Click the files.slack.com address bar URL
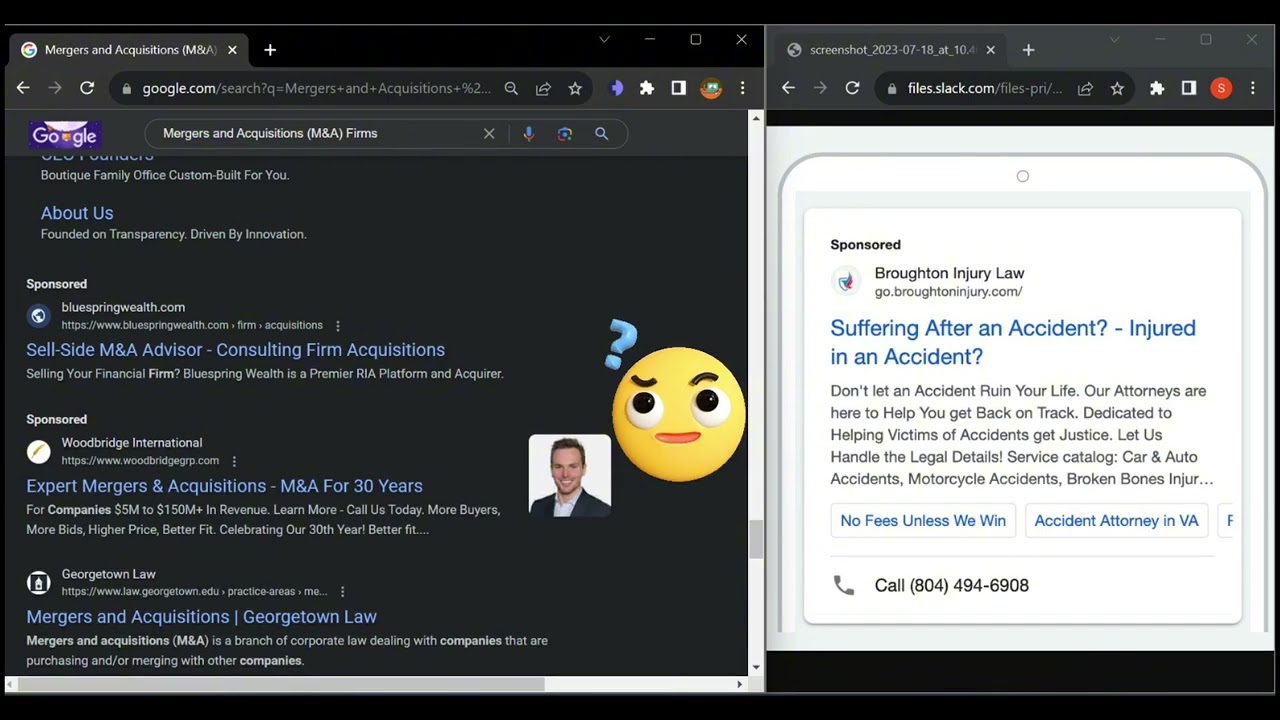 coord(984,88)
